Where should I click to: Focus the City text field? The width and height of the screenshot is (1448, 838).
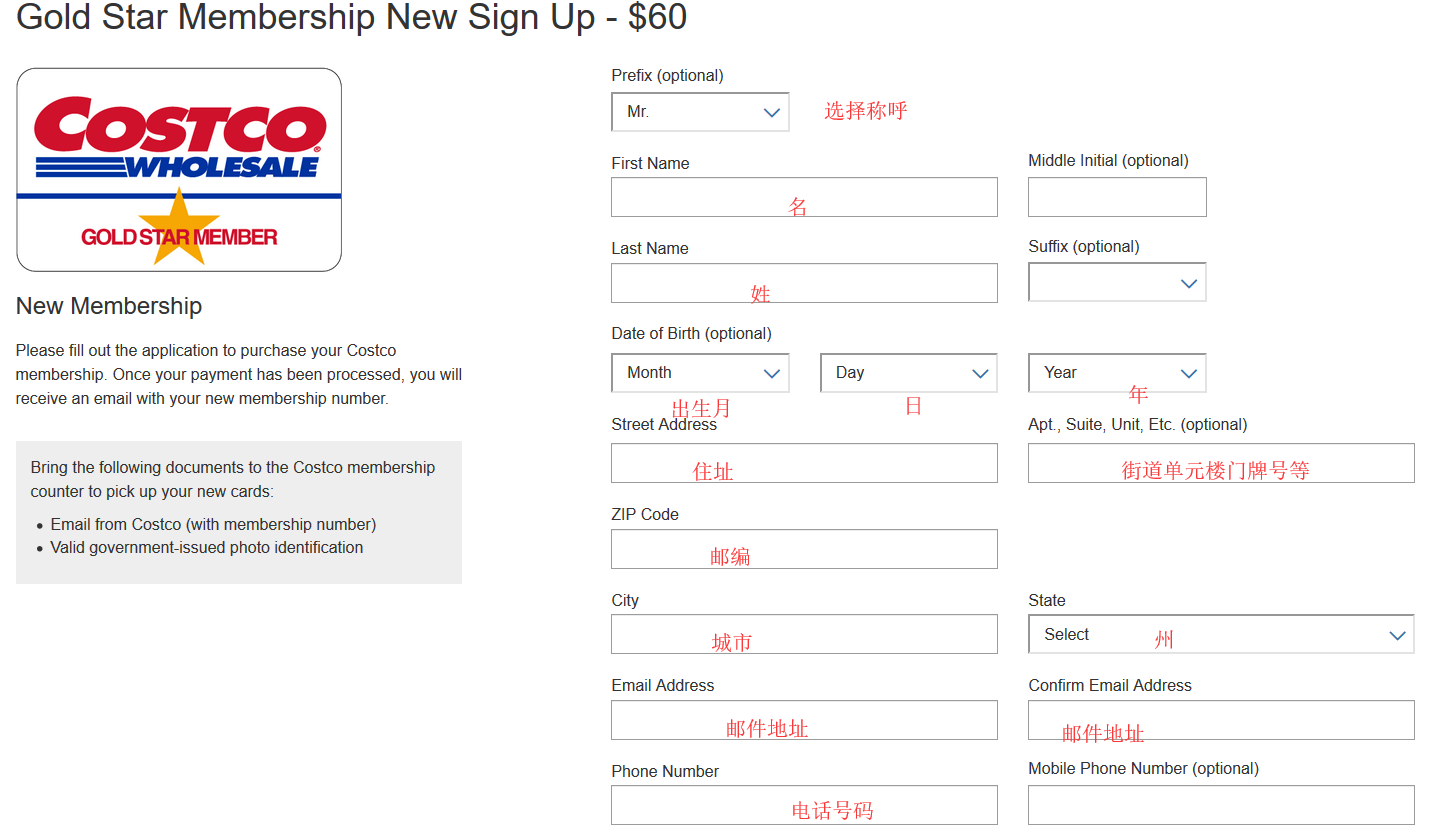(x=804, y=634)
